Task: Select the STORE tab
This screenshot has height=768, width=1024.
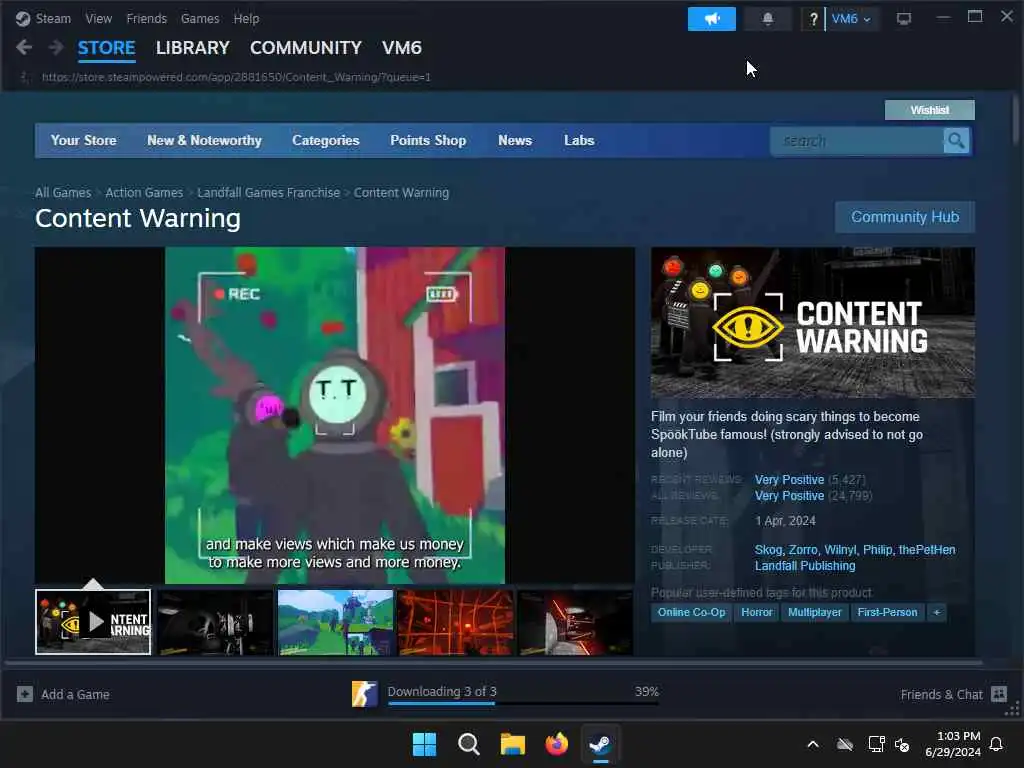Action: [x=106, y=48]
